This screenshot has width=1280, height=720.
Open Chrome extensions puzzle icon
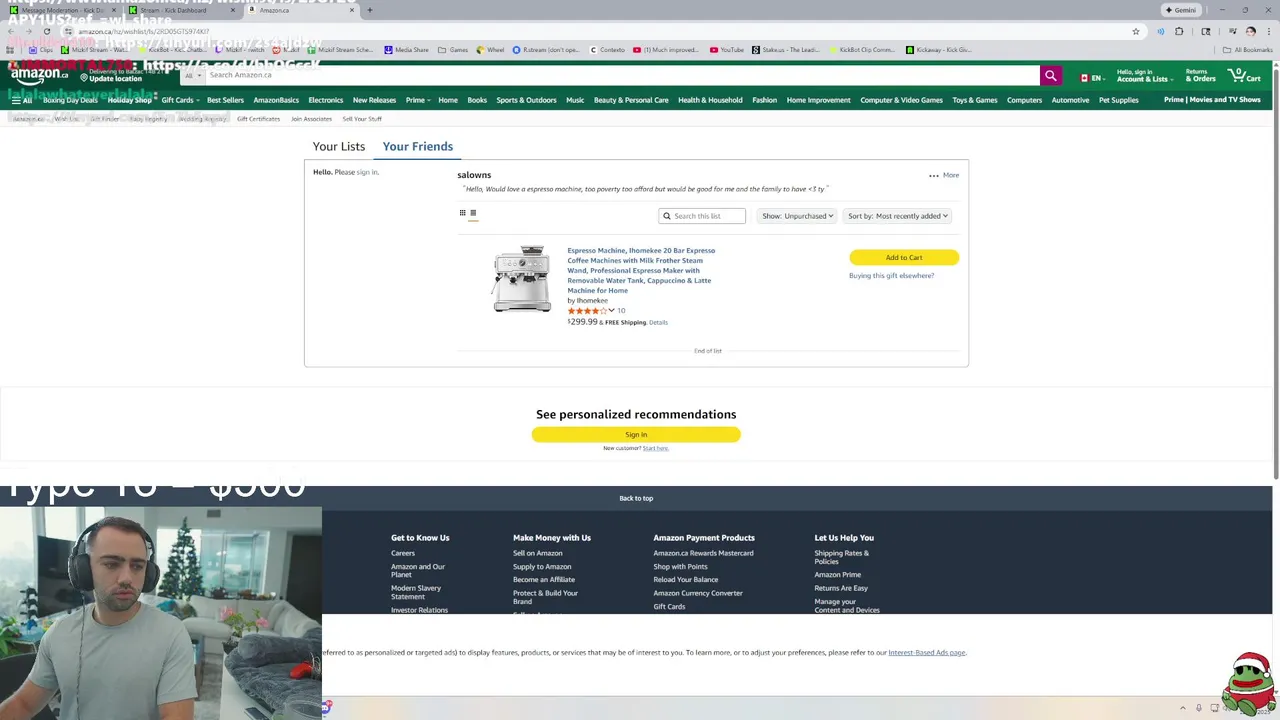tap(1179, 32)
